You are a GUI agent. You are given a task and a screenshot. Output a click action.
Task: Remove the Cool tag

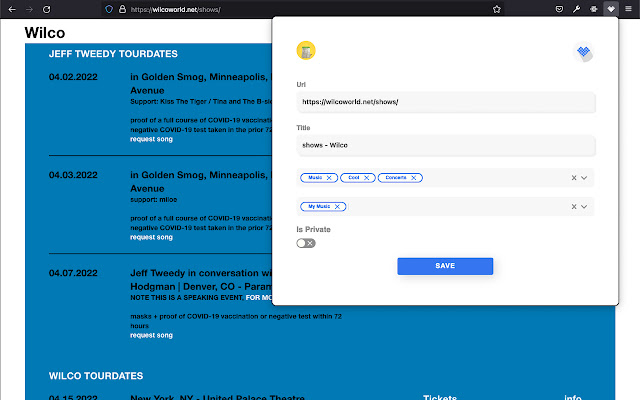[x=367, y=178]
